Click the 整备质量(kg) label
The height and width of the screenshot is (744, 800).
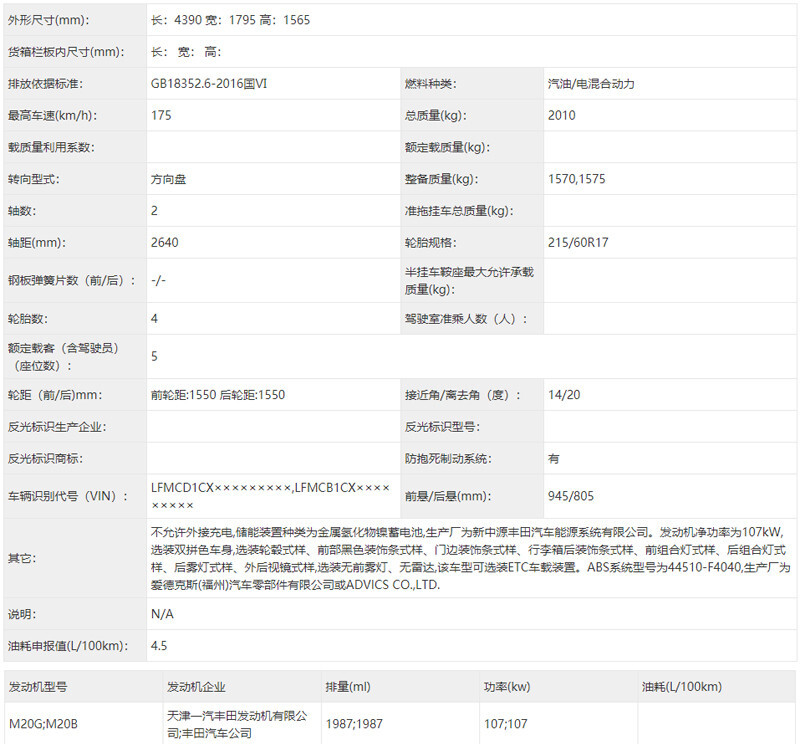coord(441,179)
